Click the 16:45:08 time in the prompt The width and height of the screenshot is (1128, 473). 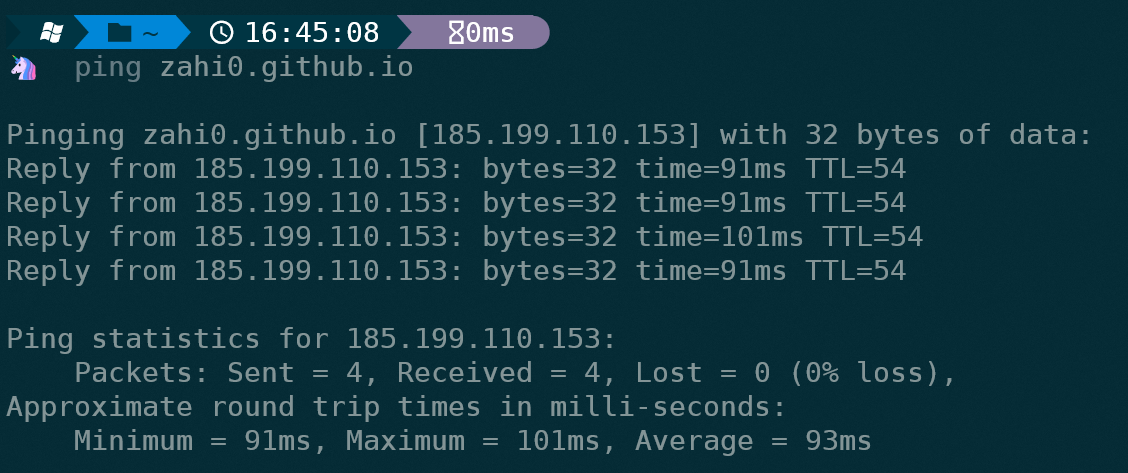tap(312, 33)
